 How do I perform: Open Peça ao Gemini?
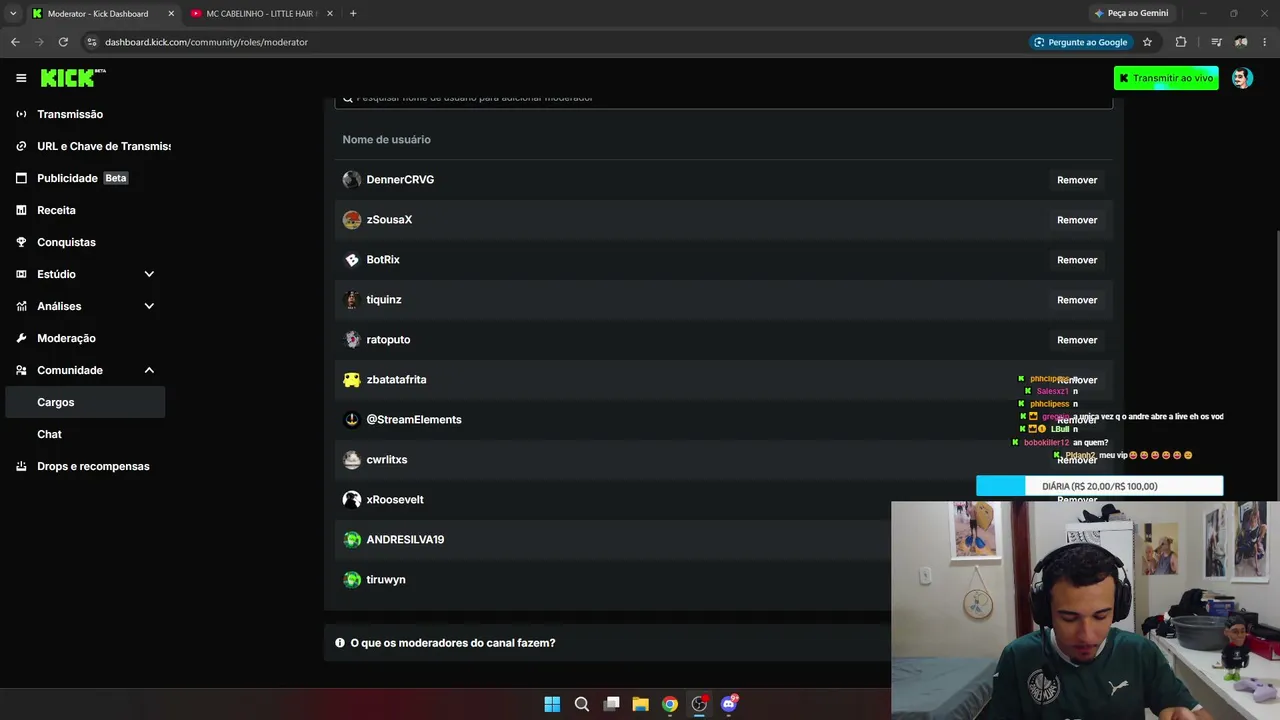tap(1131, 13)
